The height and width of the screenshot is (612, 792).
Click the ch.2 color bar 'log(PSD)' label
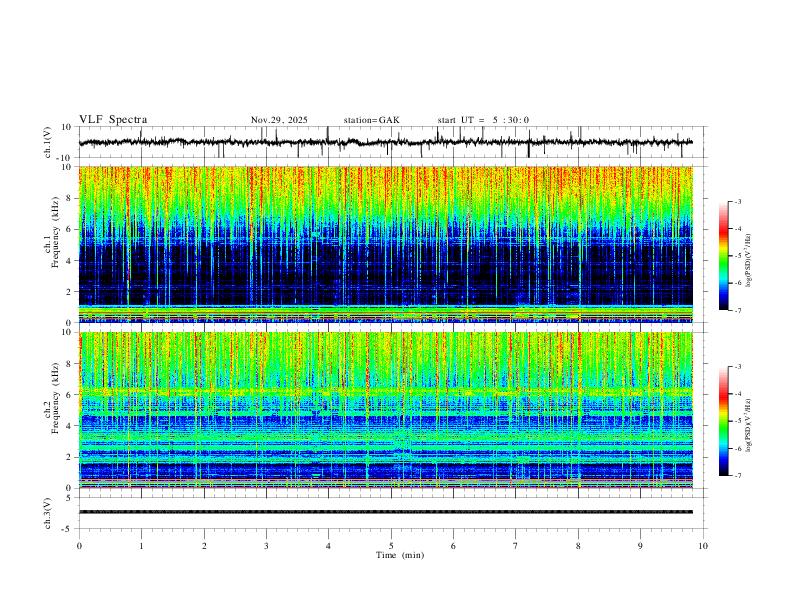pyautogui.click(x=749, y=426)
